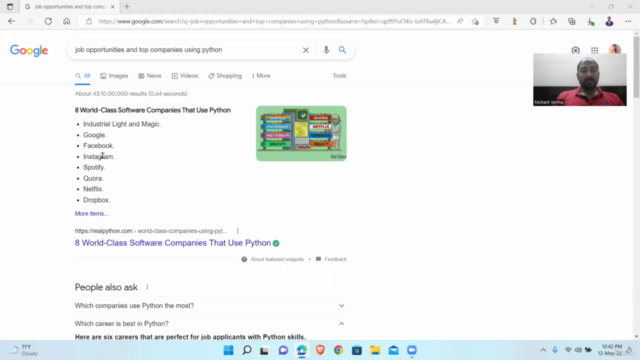640x360 pixels.
Task: Click the Netflix list item
Action: (93, 189)
